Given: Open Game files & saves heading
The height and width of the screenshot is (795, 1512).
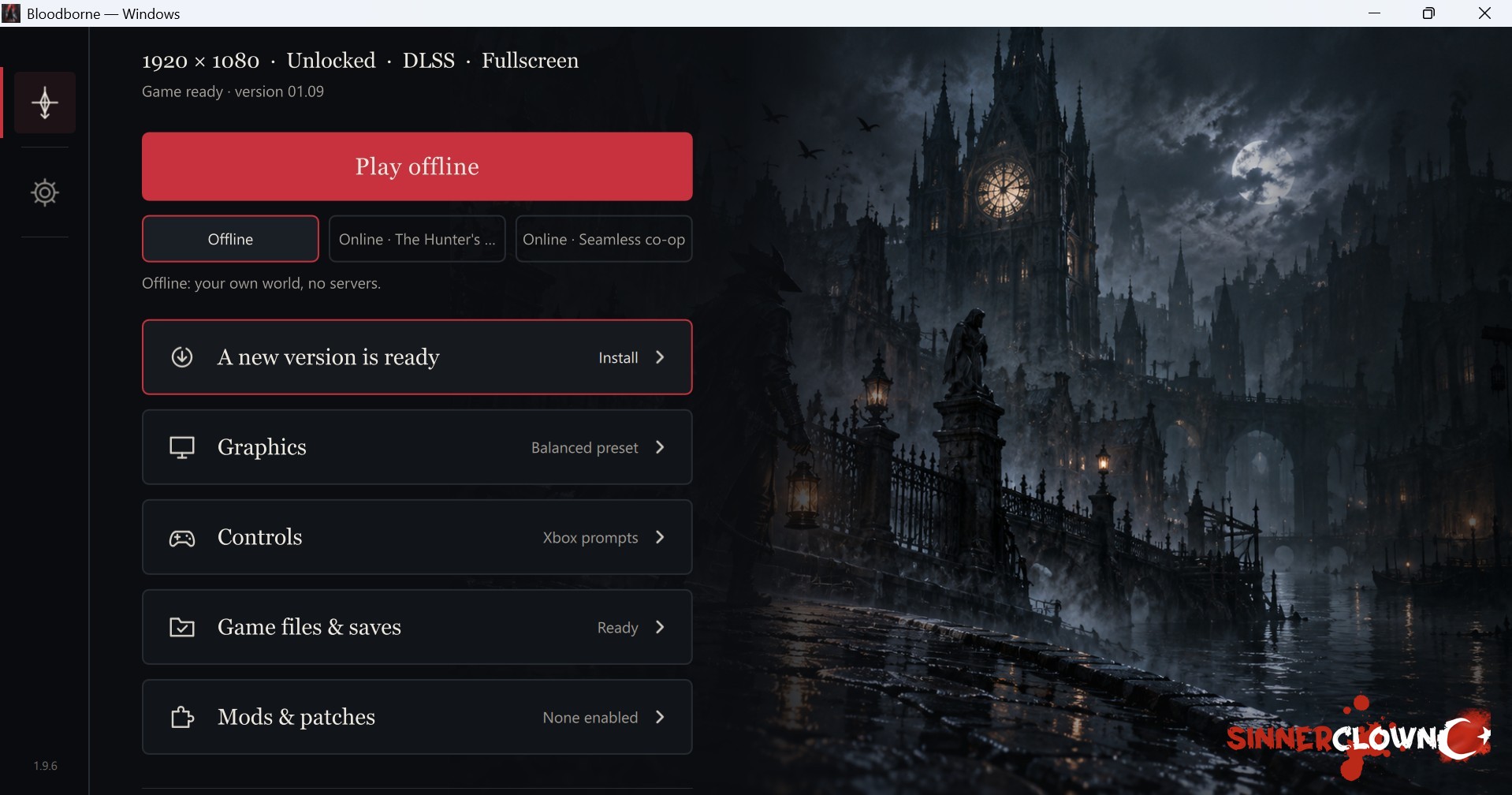Looking at the screenshot, I should [310, 628].
